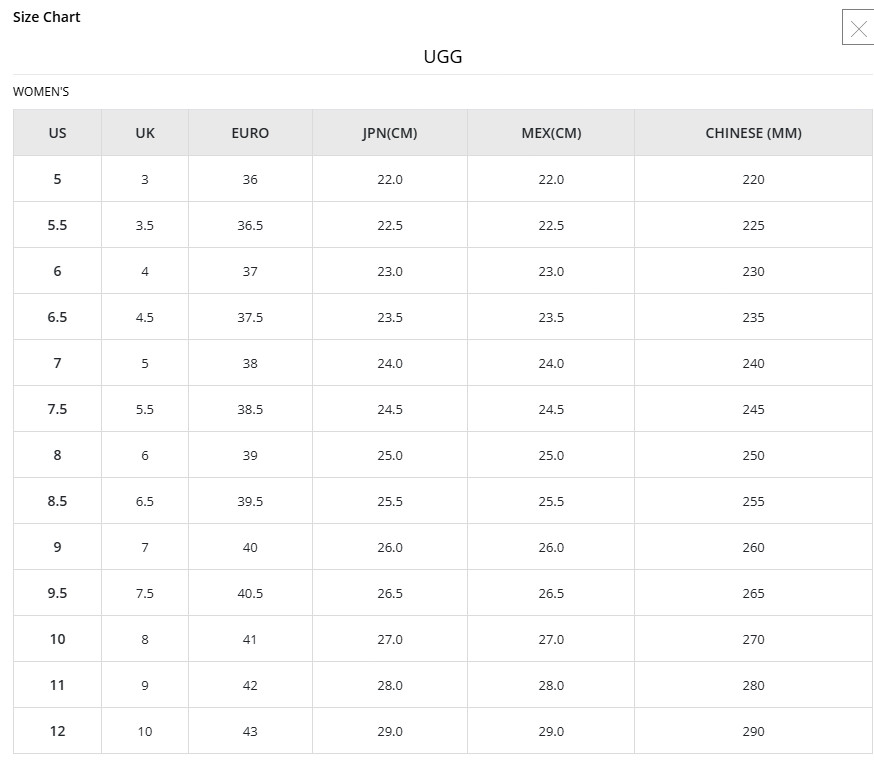
Task: Click the CHINESE (MM) column header
Action: tap(753, 133)
